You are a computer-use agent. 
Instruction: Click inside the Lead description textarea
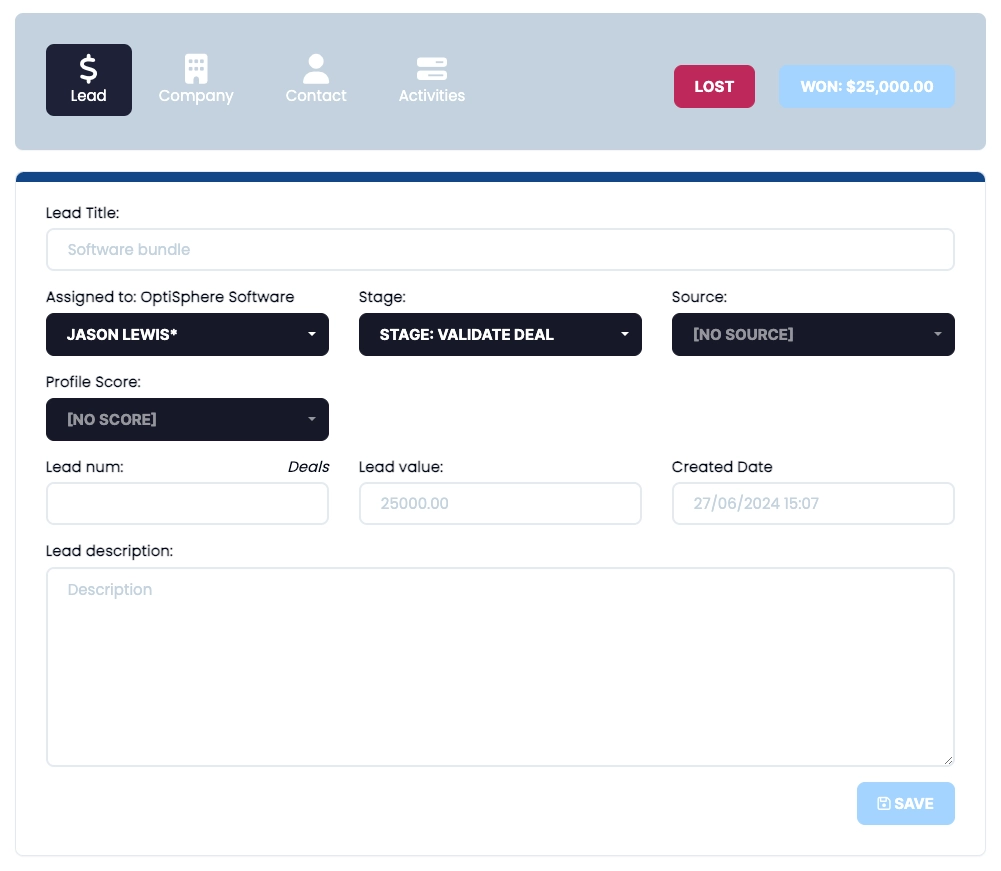500,667
